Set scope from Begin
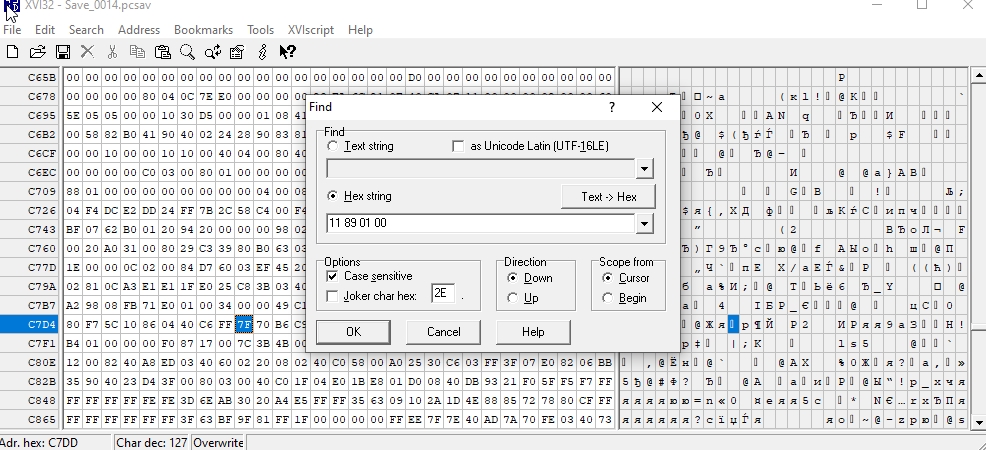 607,298
